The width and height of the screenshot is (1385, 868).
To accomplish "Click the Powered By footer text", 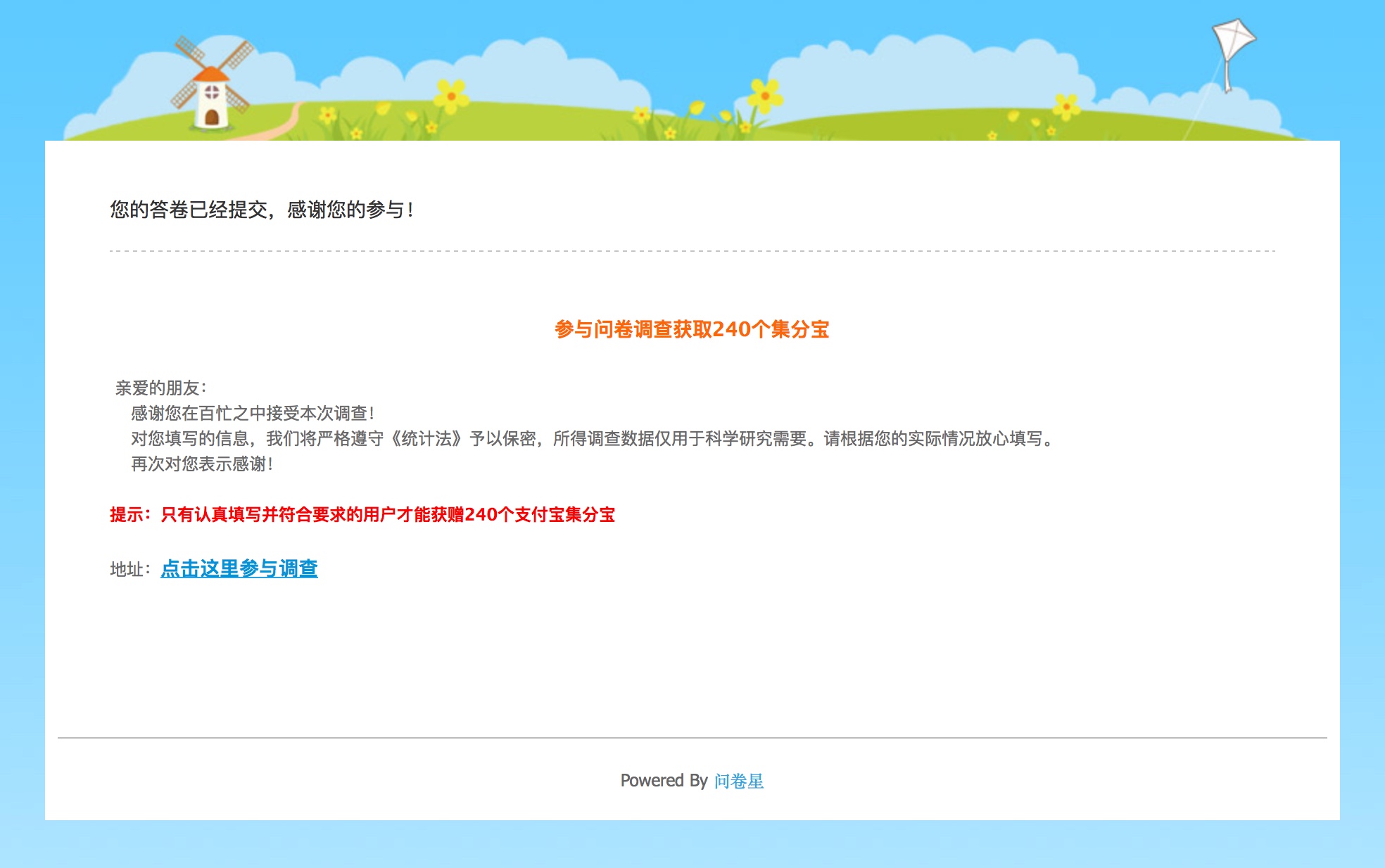I will click(663, 781).
